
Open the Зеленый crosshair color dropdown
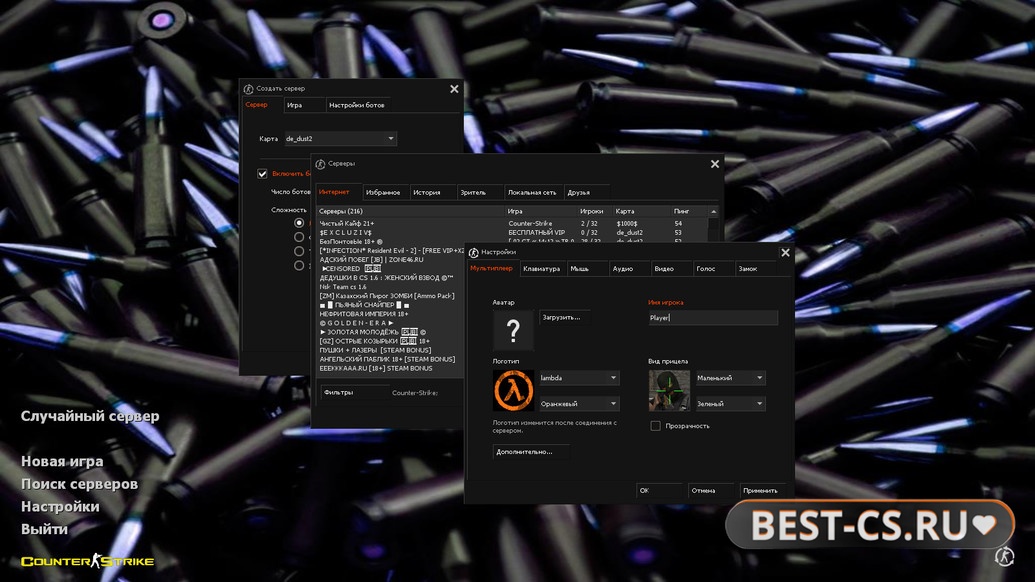tap(730, 404)
